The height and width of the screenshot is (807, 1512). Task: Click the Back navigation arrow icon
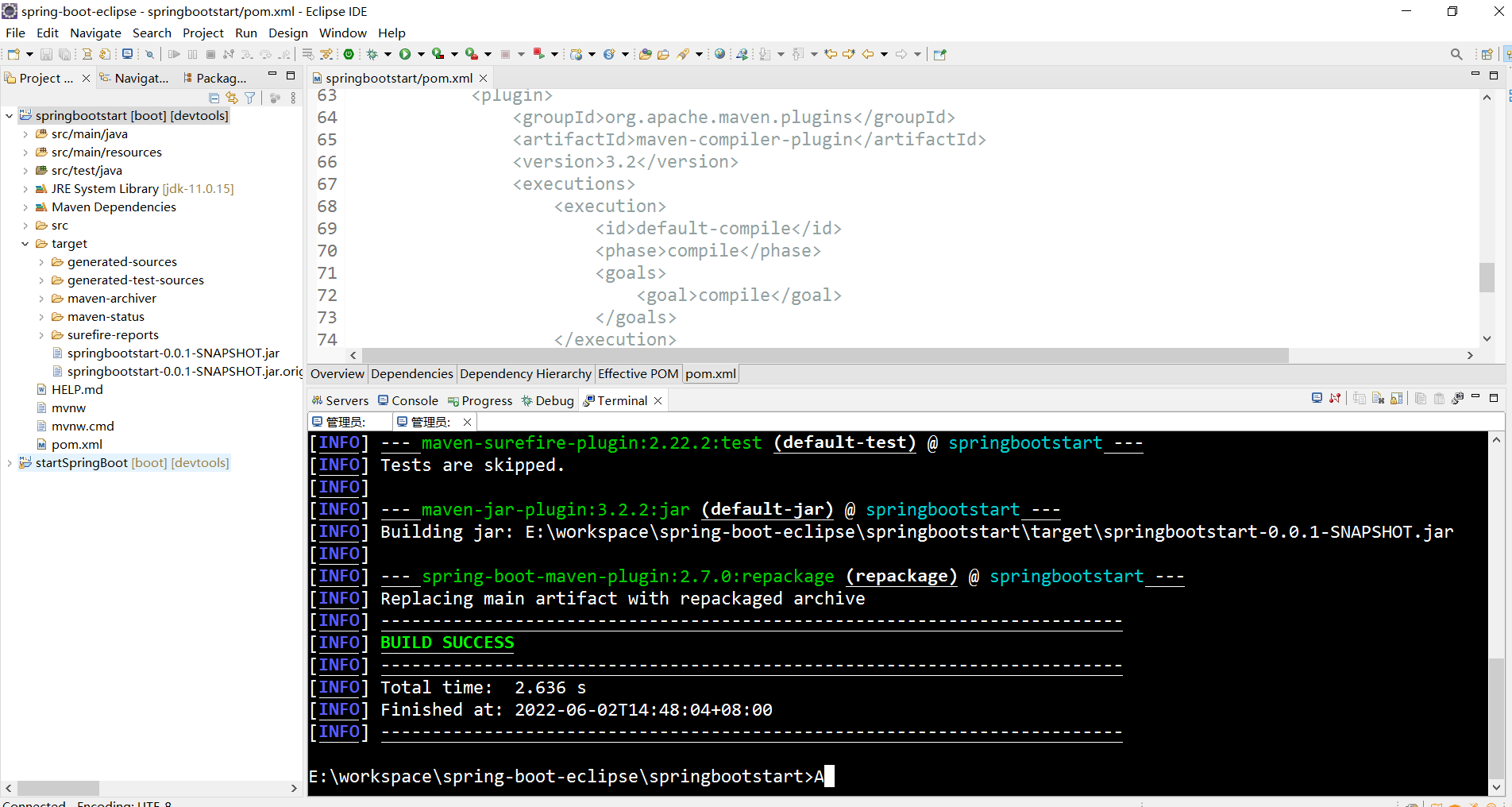tap(868, 54)
